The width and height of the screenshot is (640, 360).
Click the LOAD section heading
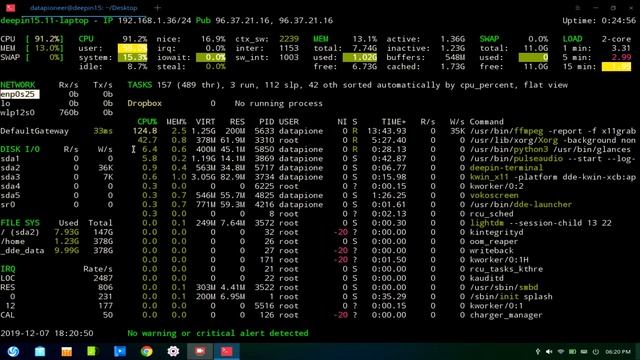click(x=573, y=39)
